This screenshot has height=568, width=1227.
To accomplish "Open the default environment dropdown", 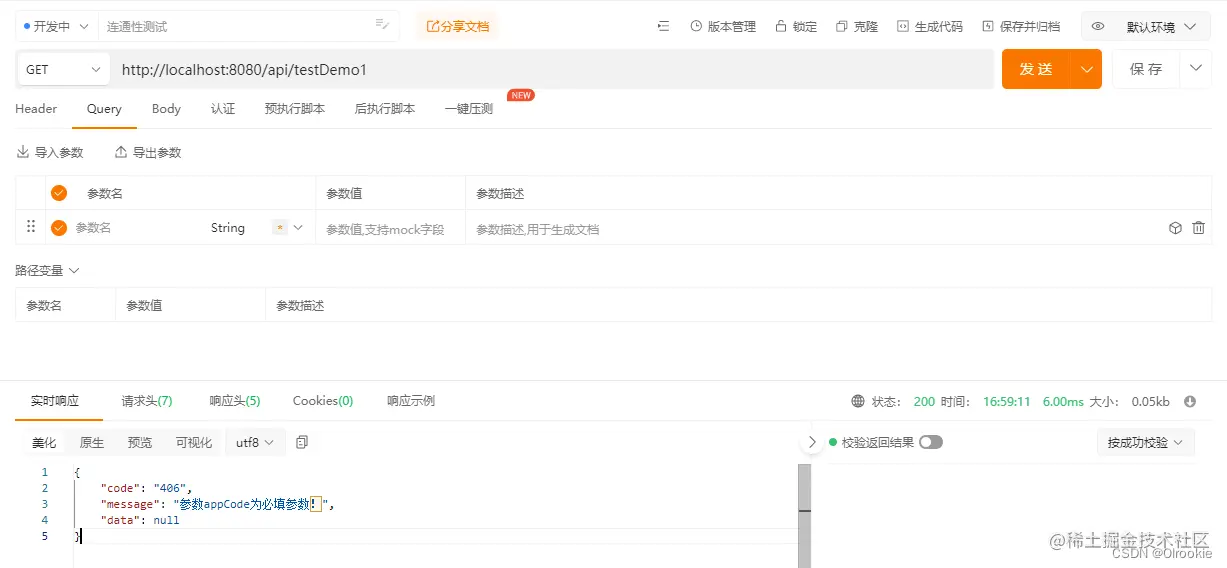I will [x=1160, y=27].
